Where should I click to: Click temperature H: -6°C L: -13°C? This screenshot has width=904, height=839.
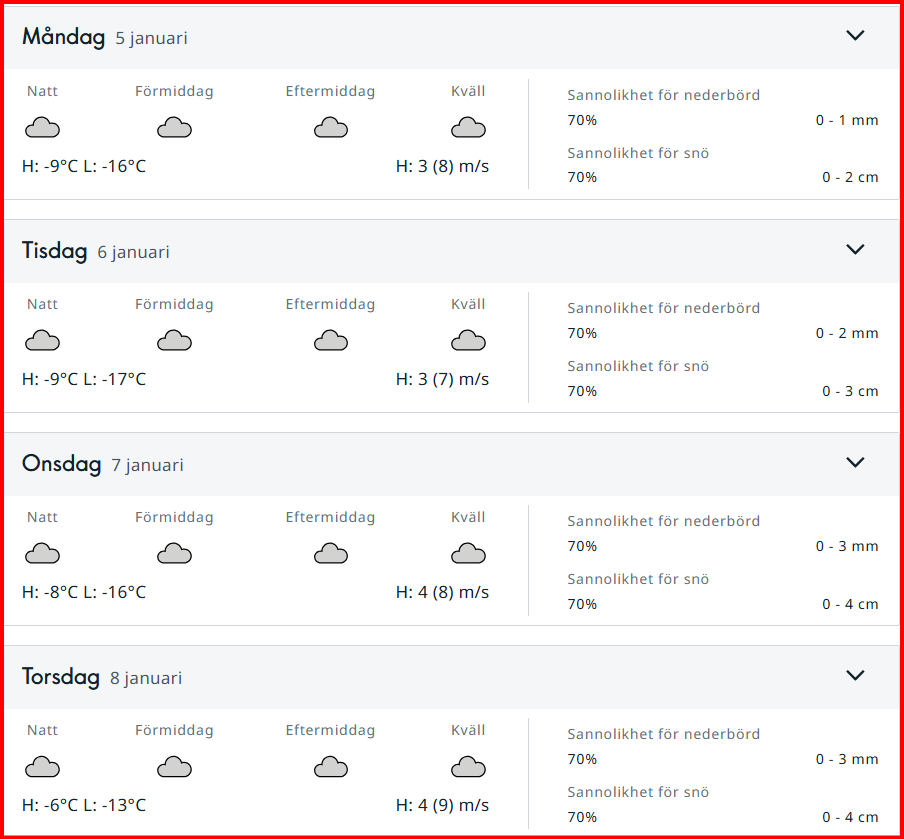pos(84,805)
